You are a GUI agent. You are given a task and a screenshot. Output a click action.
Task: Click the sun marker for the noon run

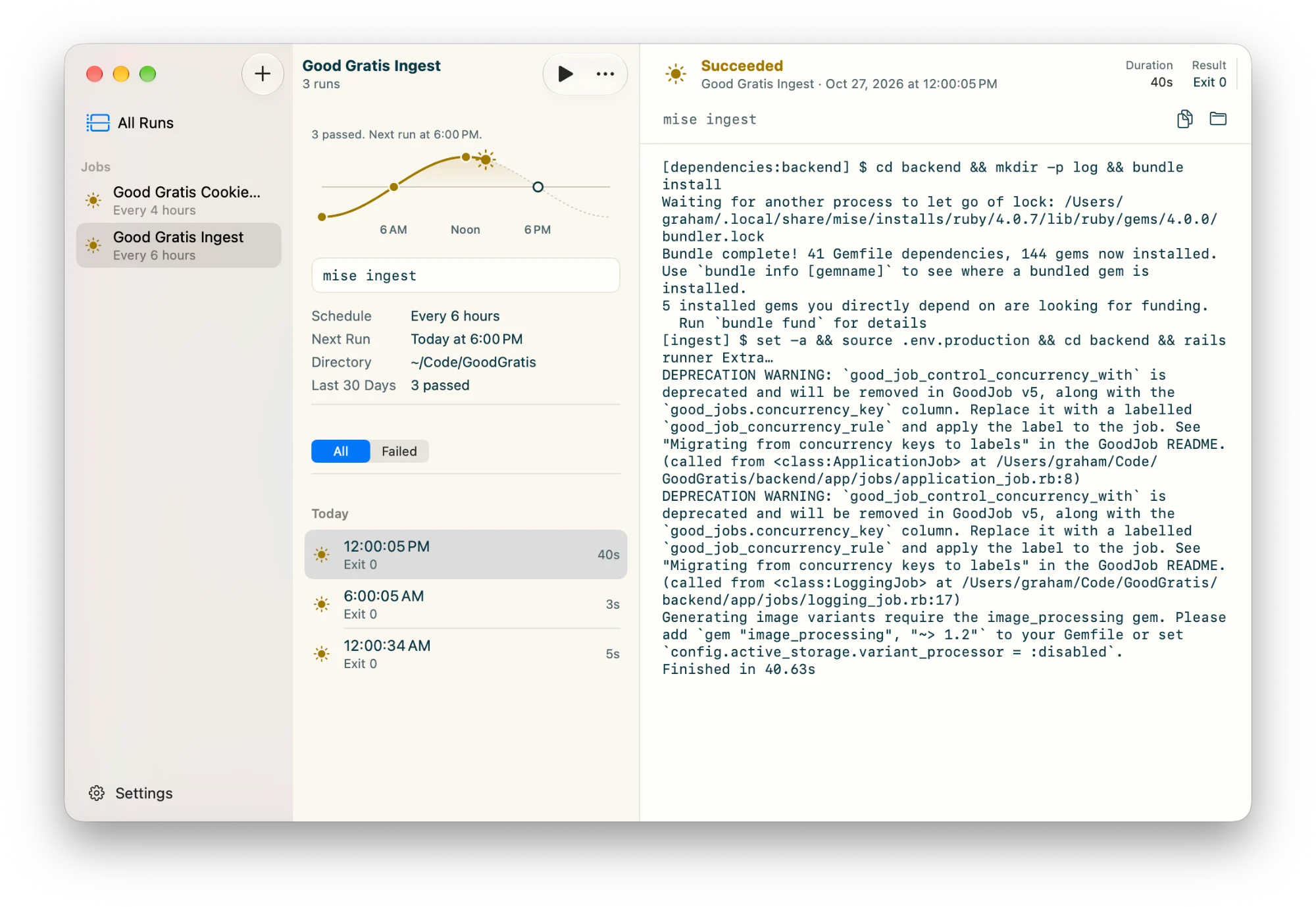[486, 159]
